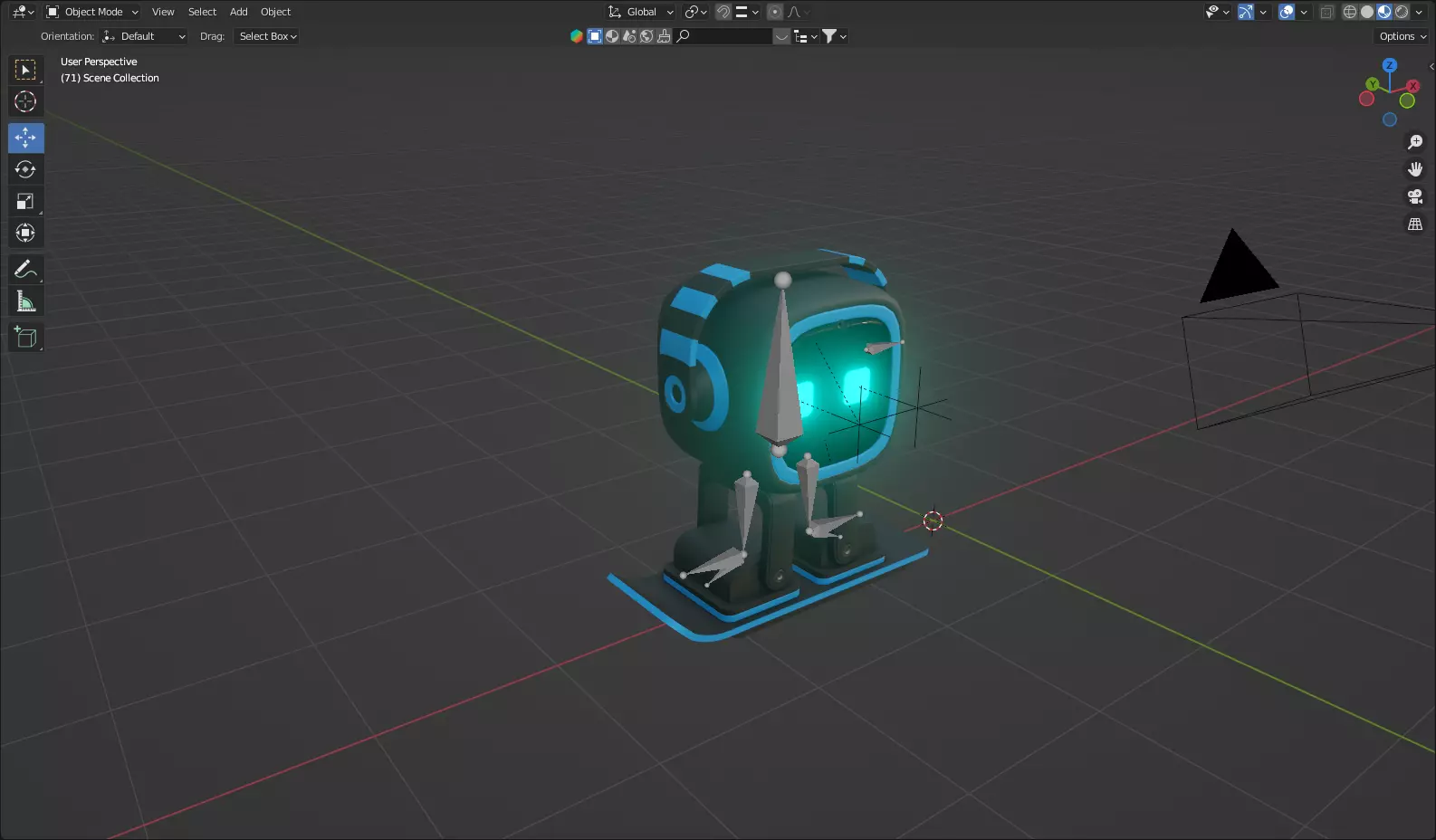The width and height of the screenshot is (1436, 840).
Task: Open the pivot point dropdown
Action: 695,12
